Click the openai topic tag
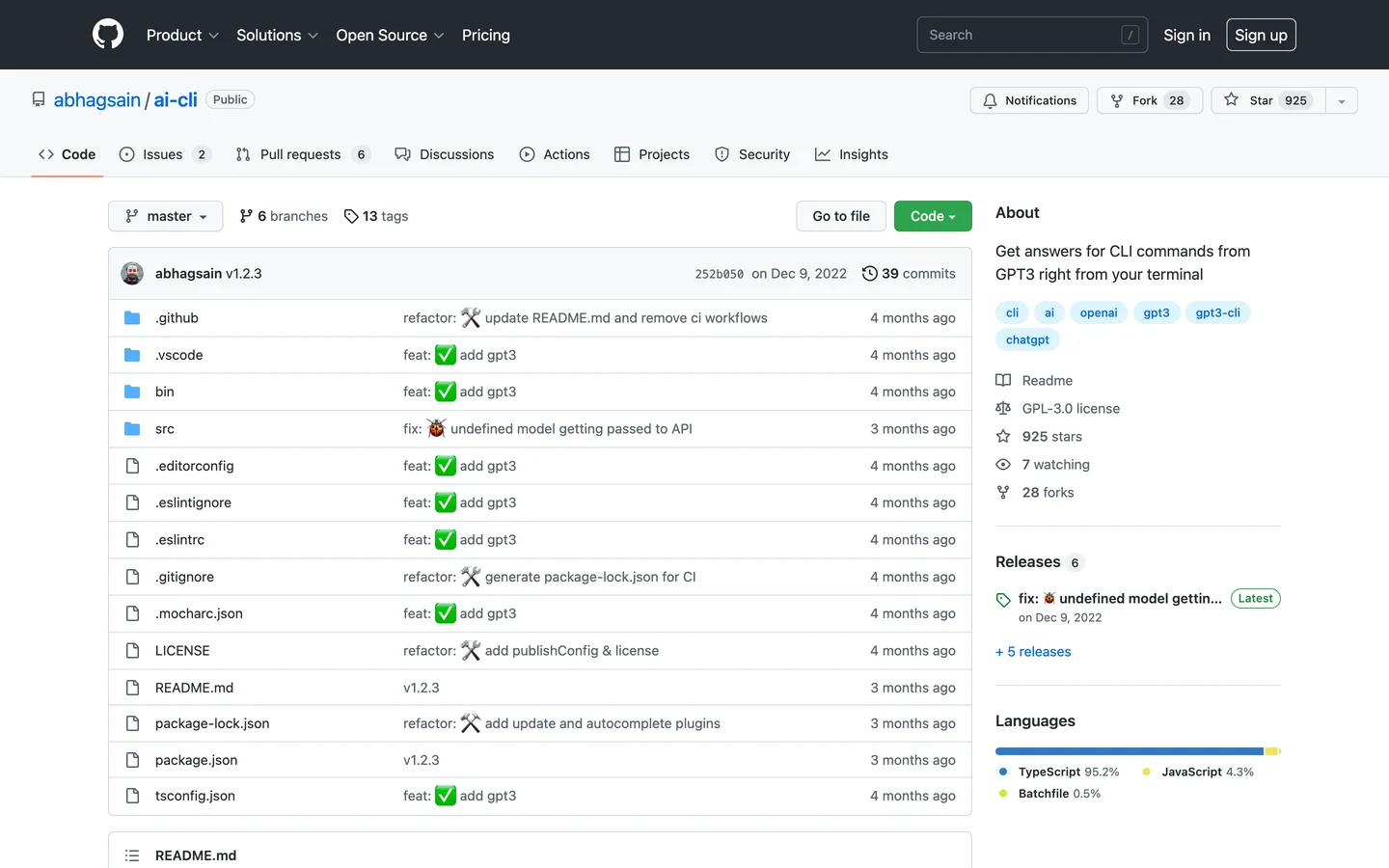The image size is (1389, 868). 1099,312
